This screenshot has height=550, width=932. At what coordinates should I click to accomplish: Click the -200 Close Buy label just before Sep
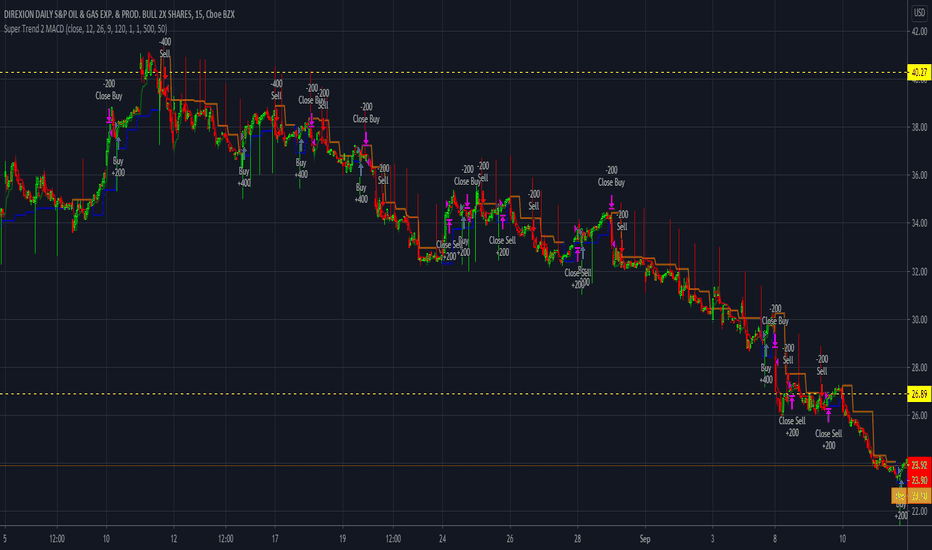[611, 177]
